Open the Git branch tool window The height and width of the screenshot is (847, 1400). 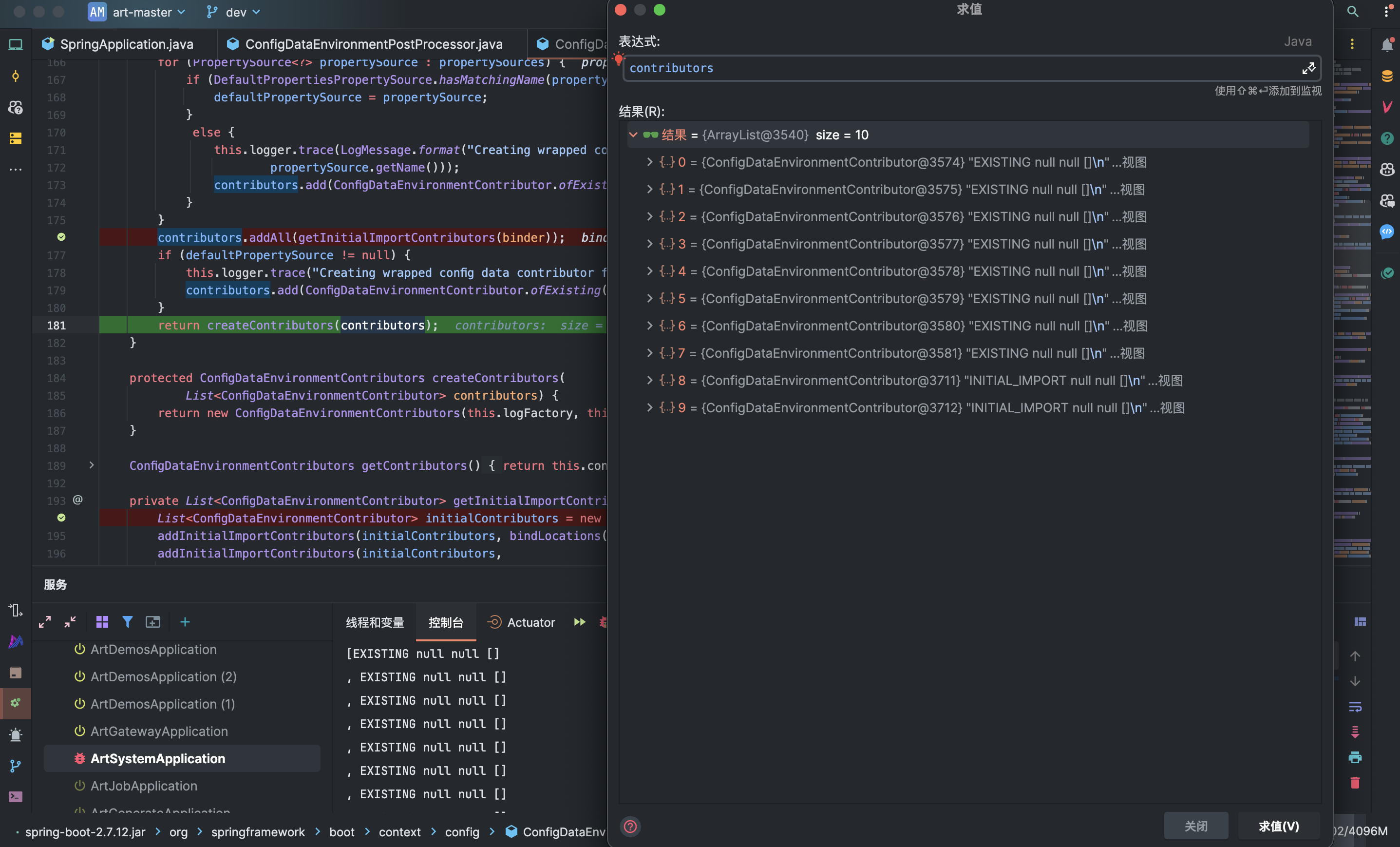tap(15, 766)
